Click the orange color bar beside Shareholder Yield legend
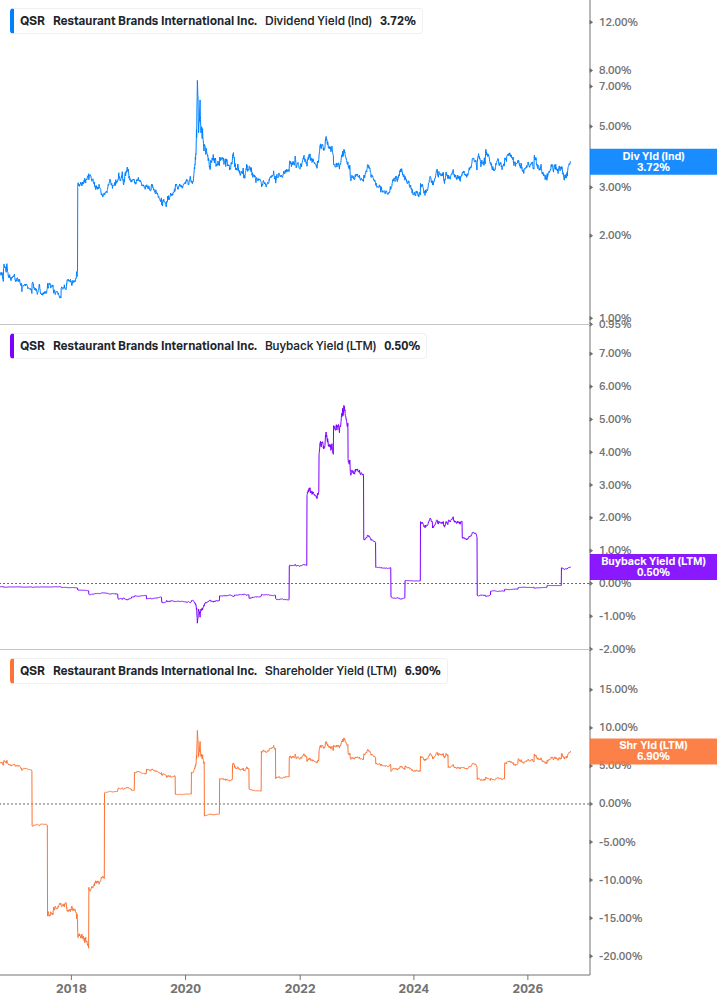 coord(12,671)
